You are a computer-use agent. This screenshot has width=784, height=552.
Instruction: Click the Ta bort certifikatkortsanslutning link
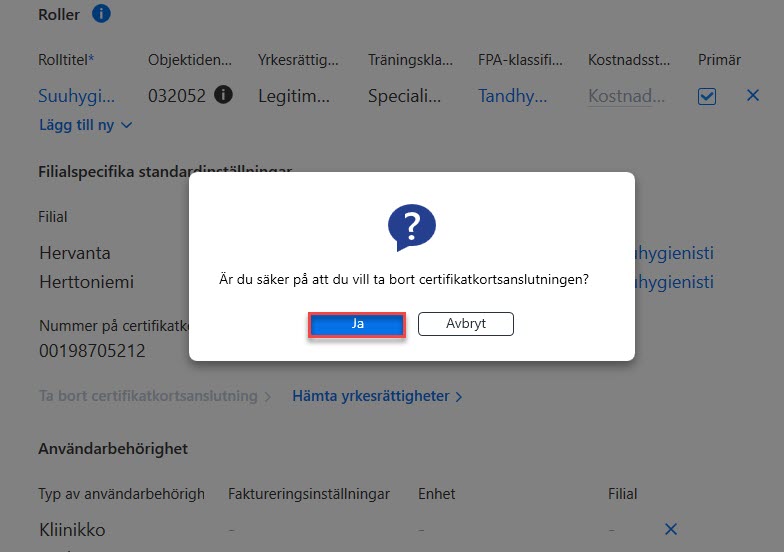[148, 396]
